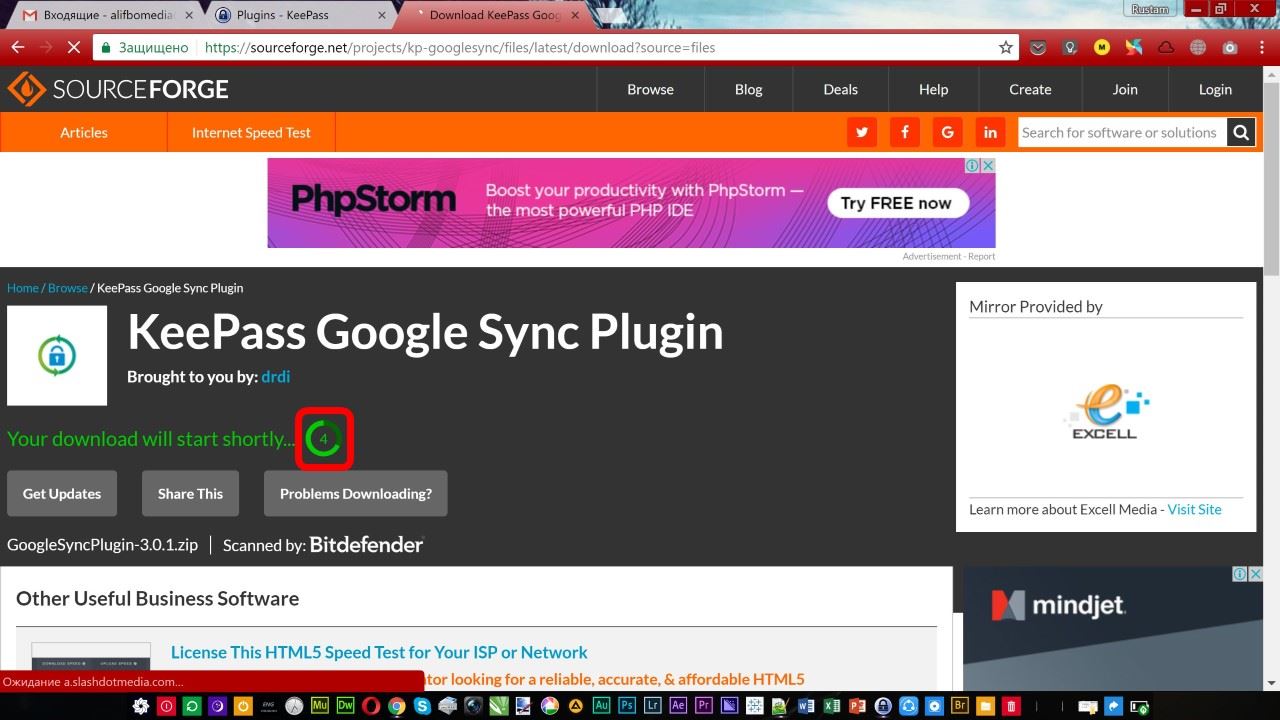Image resolution: width=1280 pixels, height=720 pixels.
Task: Open After Effects from the taskbar
Action: click(678, 706)
